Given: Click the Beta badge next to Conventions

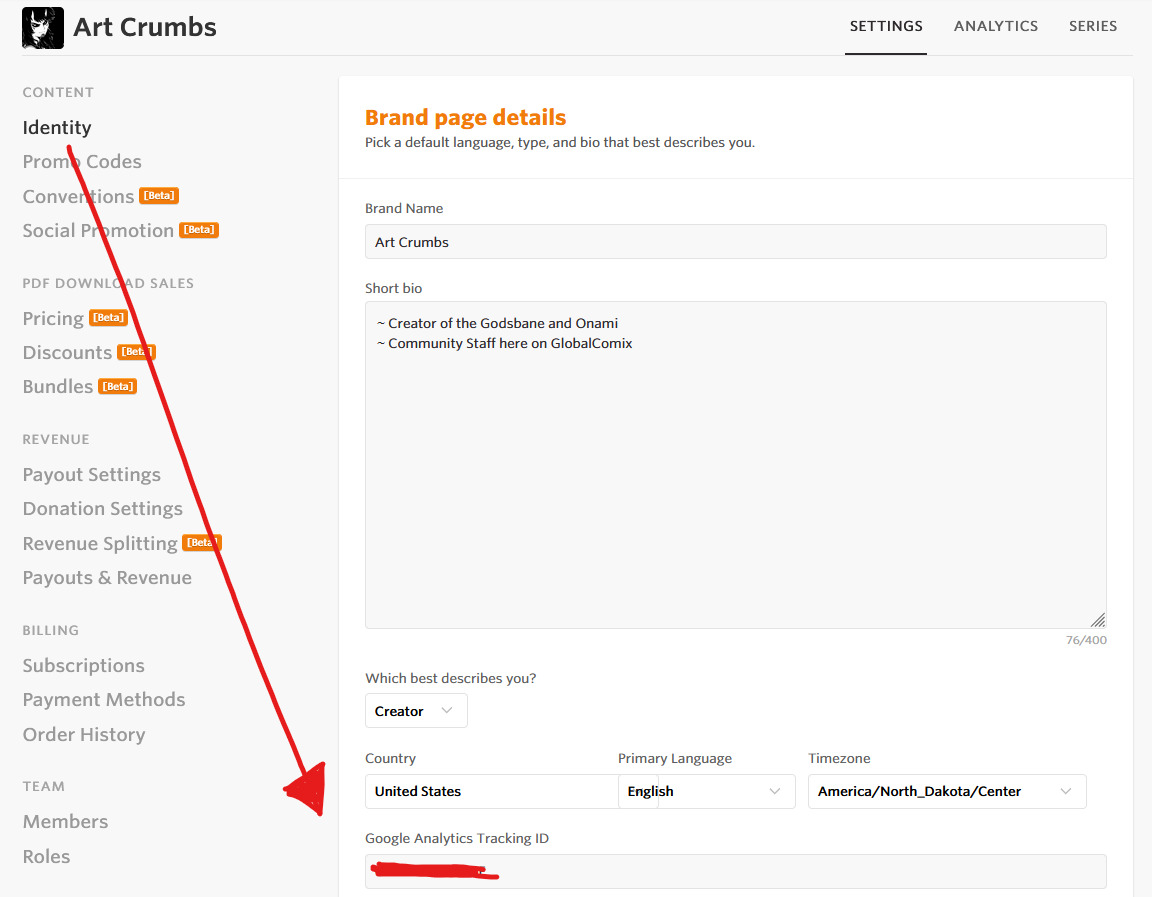Looking at the screenshot, I should tap(159, 196).
